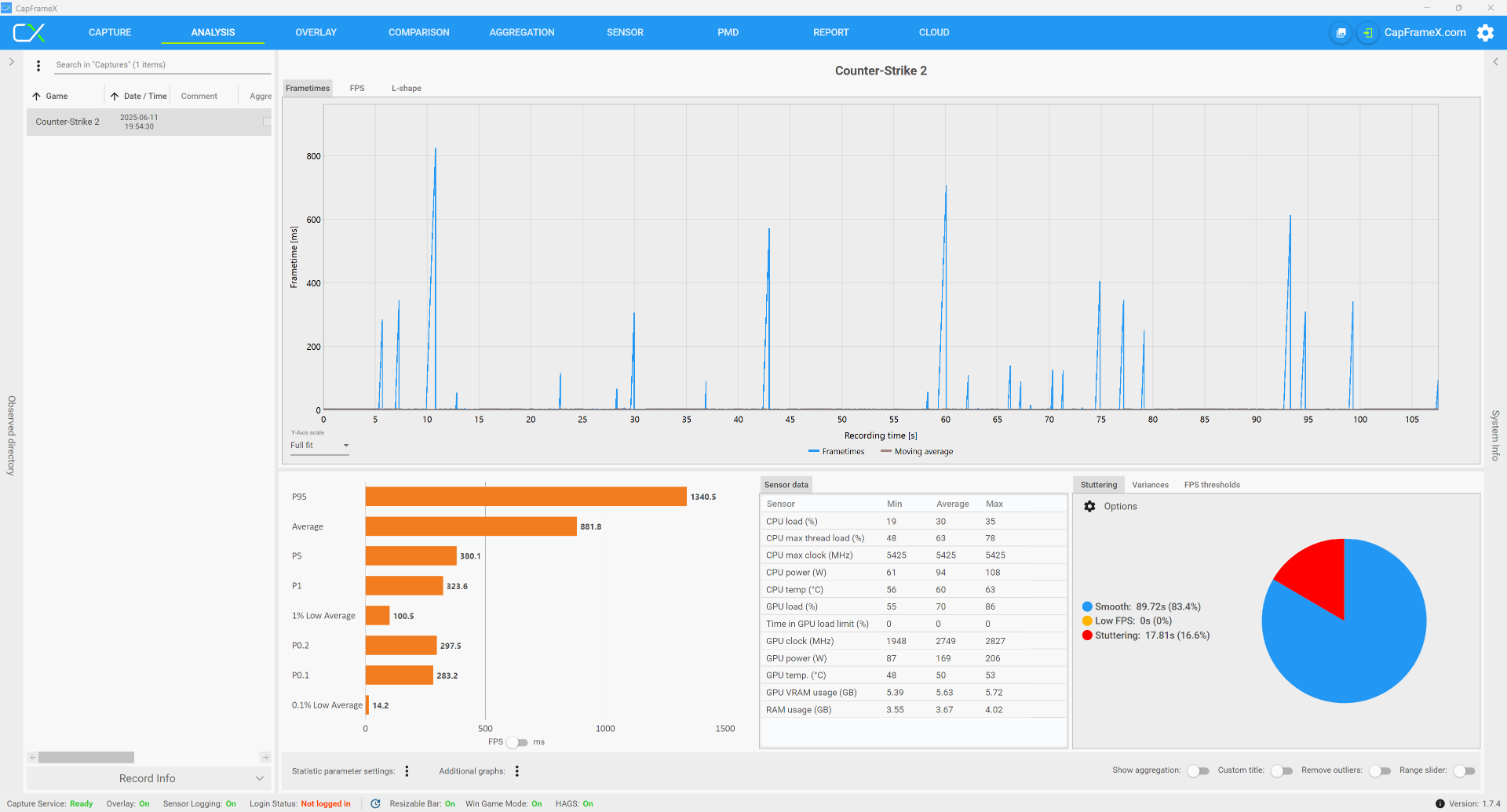Viewport: 1507px width, 812px height.
Task: Click the login icon beside CapFrameX.com
Action: (x=1367, y=33)
